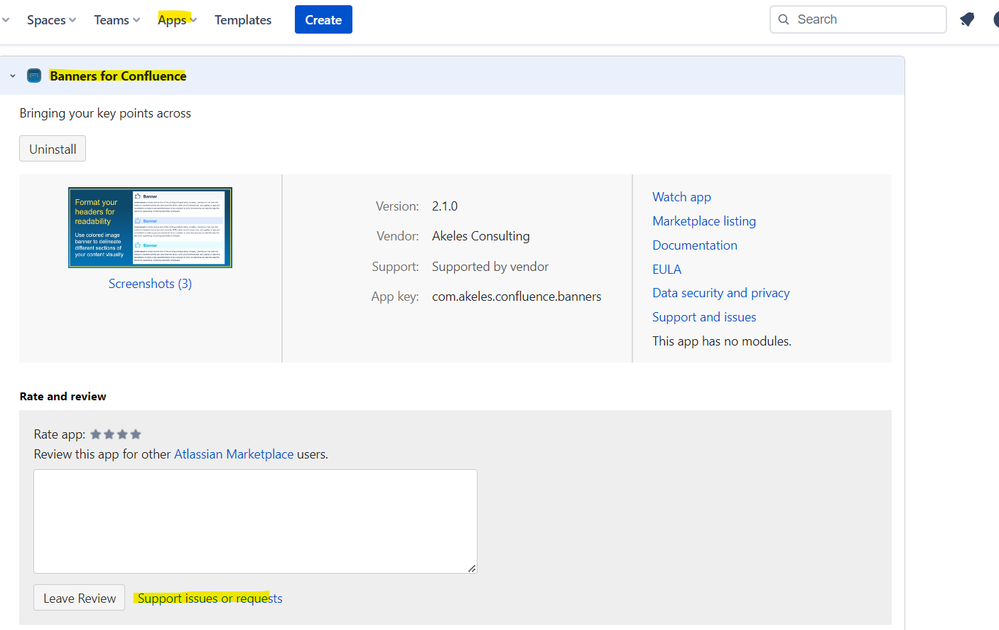Click the notifications bell icon

pyautogui.click(x=967, y=19)
